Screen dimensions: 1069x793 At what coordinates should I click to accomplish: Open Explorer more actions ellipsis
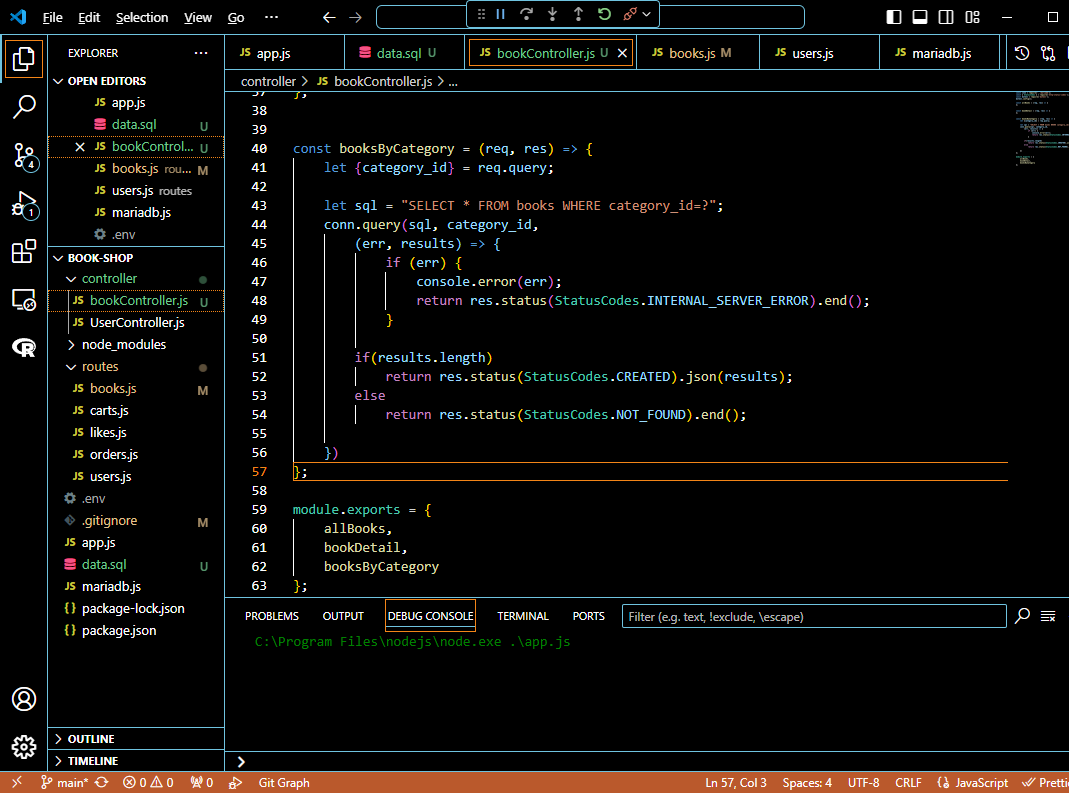(x=200, y=53)
